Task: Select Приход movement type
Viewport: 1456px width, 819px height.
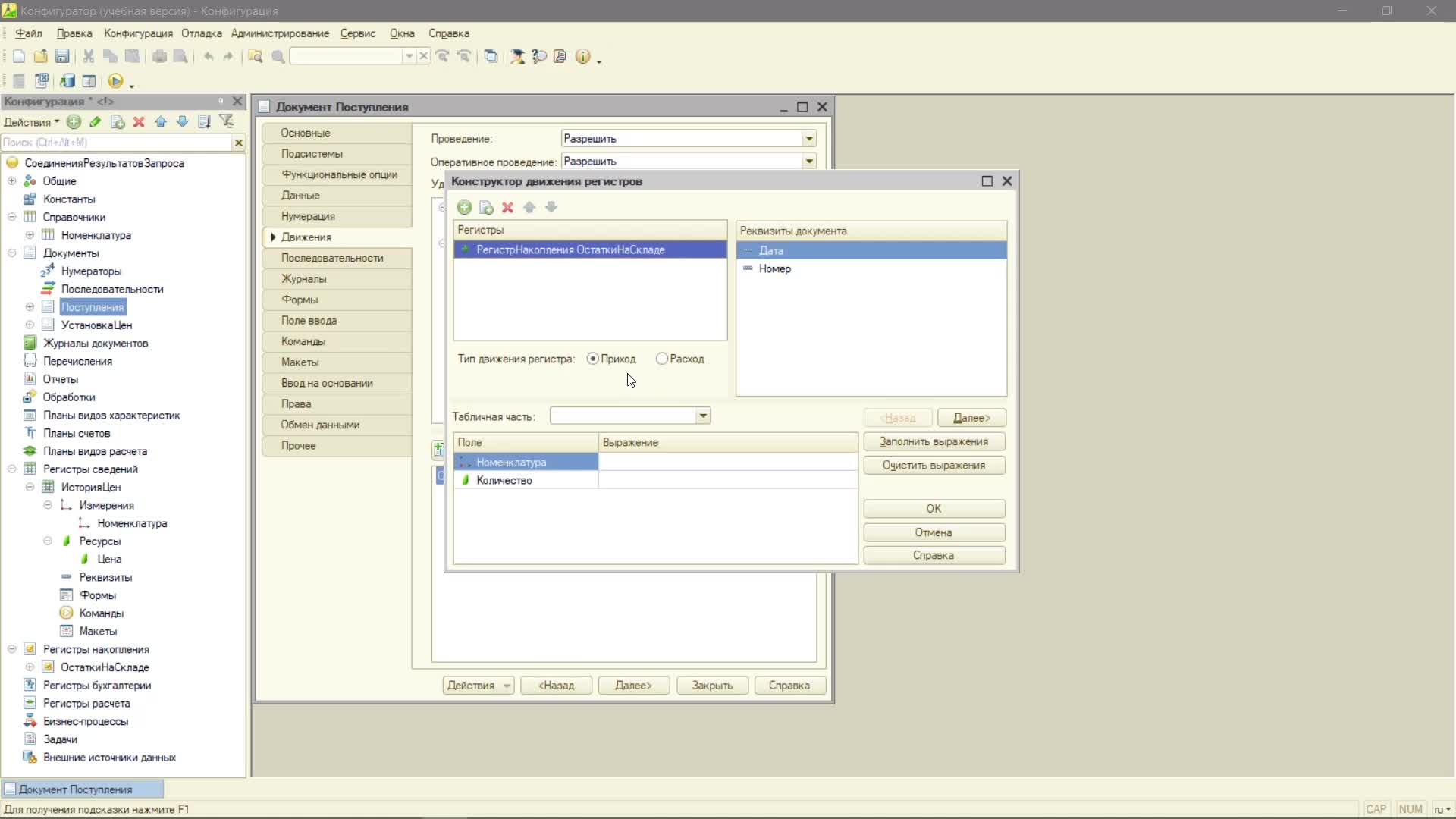Action: [611, 359]
